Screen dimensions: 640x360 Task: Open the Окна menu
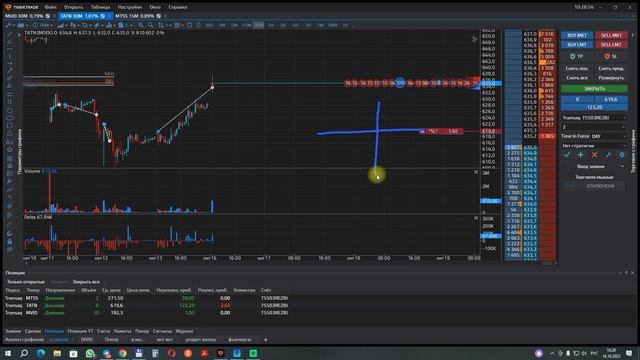click(x=155, y=7)
